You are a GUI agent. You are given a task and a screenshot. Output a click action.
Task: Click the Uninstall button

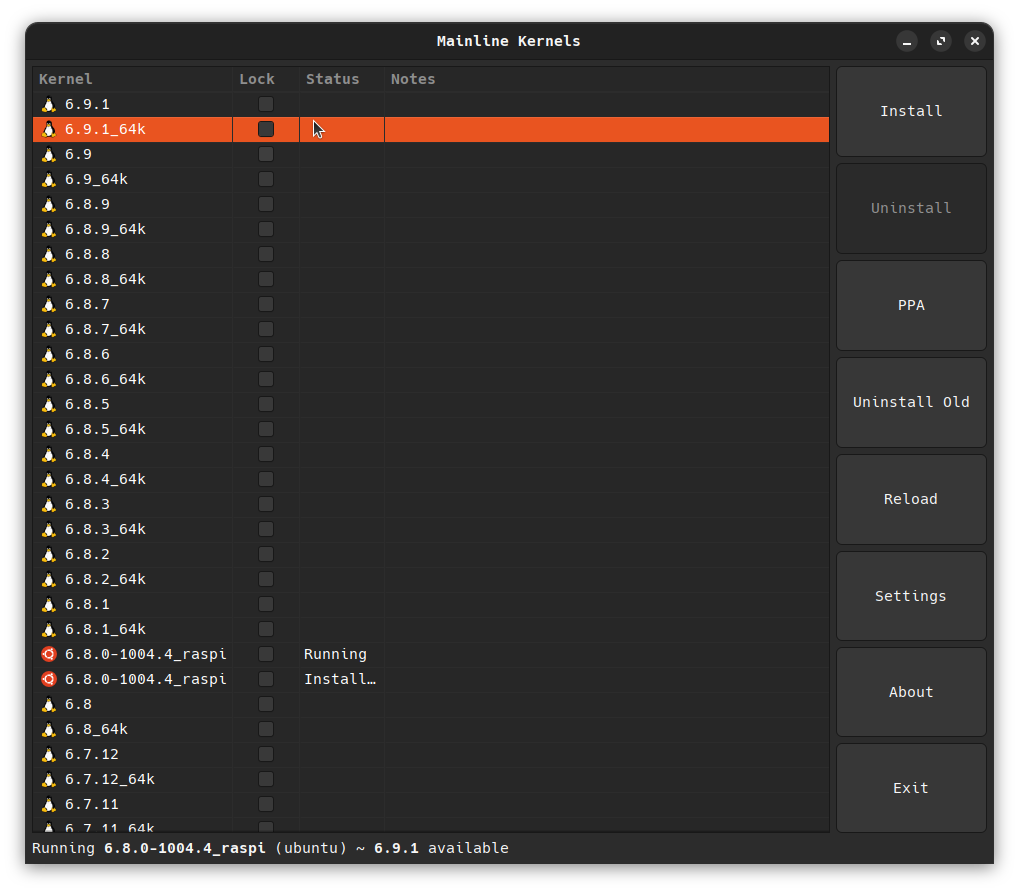pos(911,208)
